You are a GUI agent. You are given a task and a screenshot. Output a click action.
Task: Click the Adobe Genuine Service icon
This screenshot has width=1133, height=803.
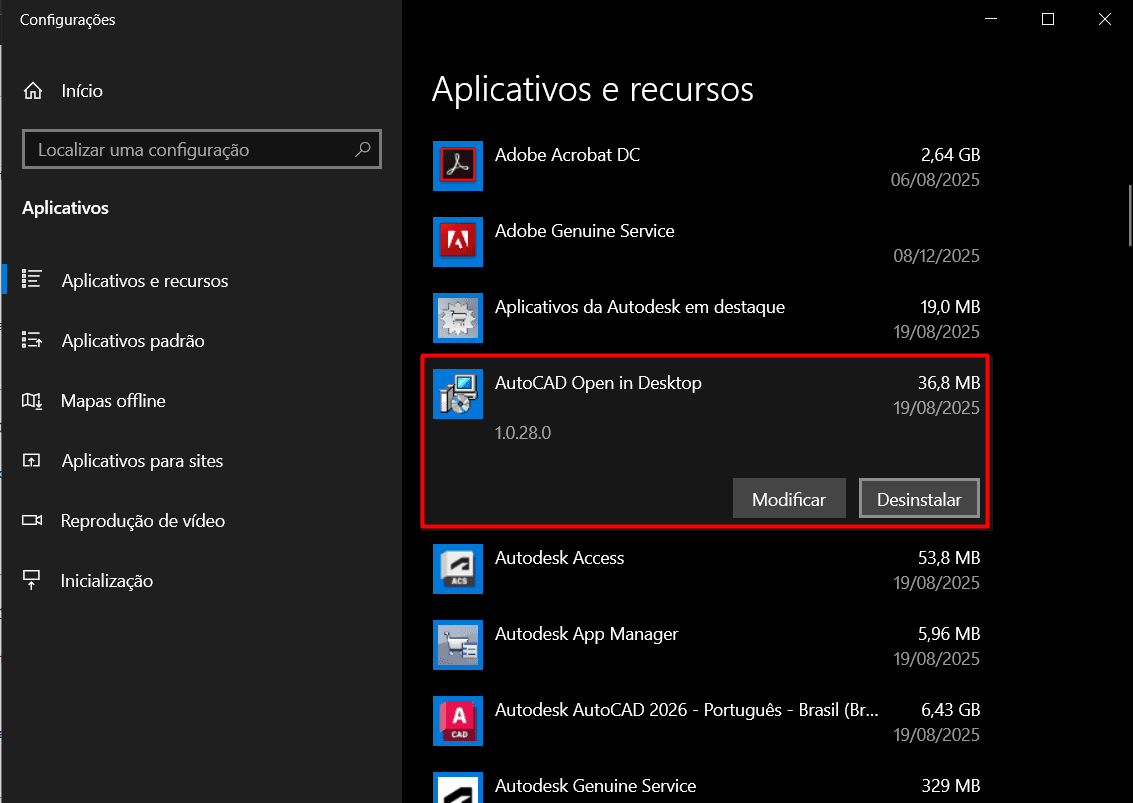458,242
